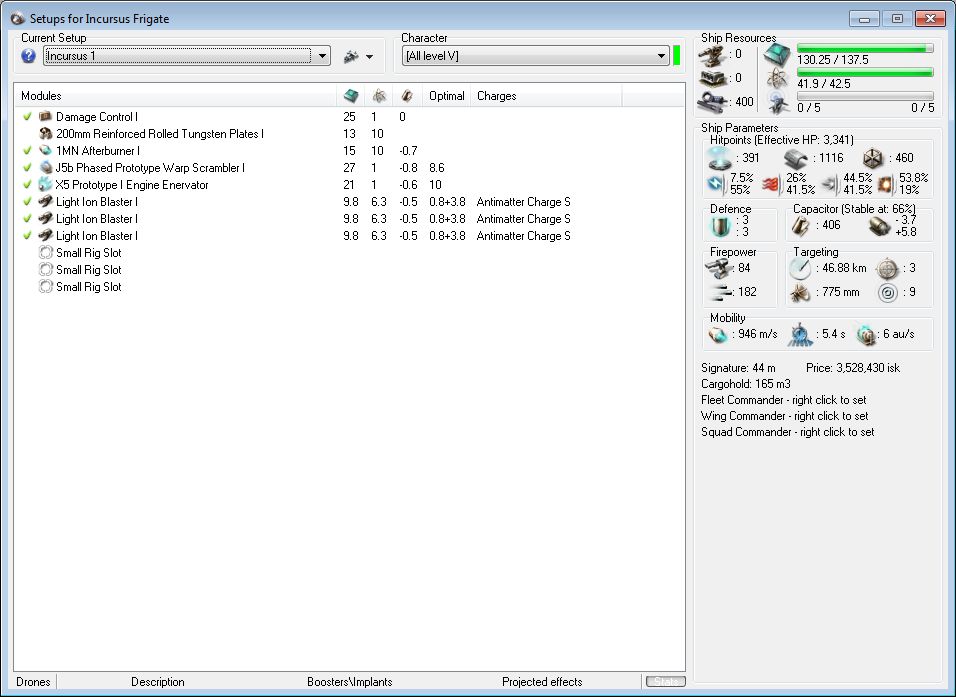The image size is (956, 697).
Task: Click the drone bay usage progress bar
Action: [865, 96]
